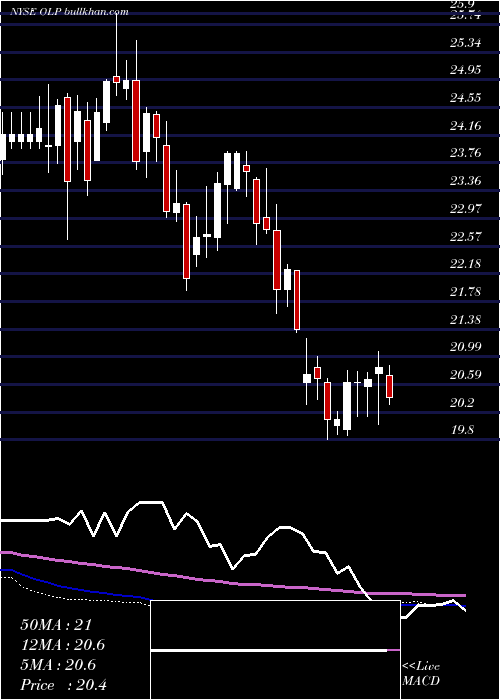Click the 21.38 price axis label

coord(466,320)
